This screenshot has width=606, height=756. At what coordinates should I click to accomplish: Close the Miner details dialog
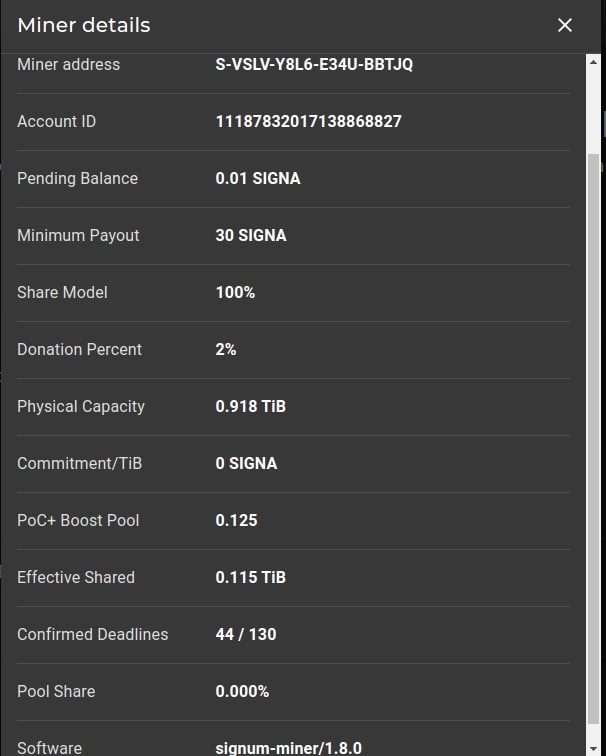click(x=565, y=25)
